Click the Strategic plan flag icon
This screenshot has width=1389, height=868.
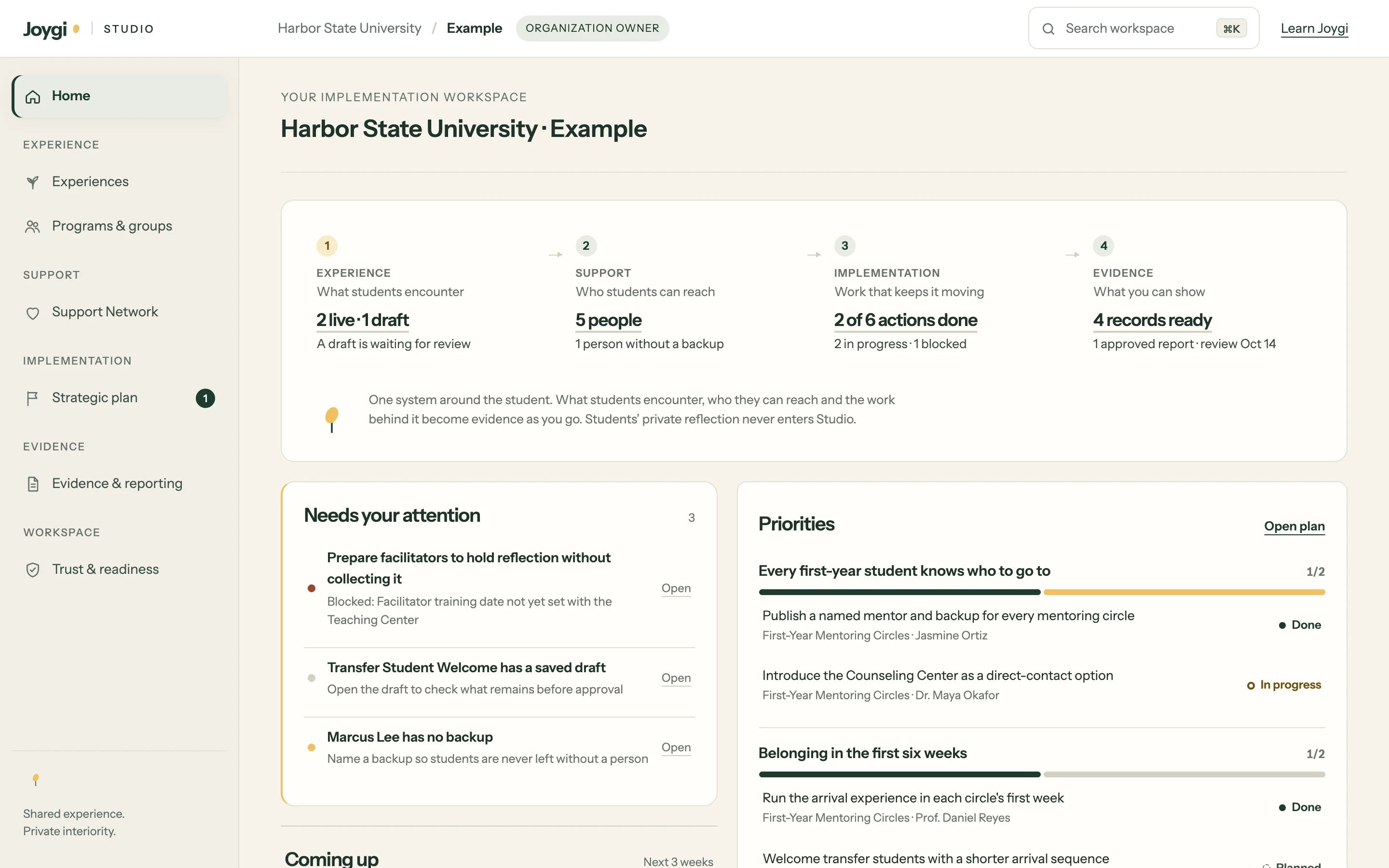point(33,398)
